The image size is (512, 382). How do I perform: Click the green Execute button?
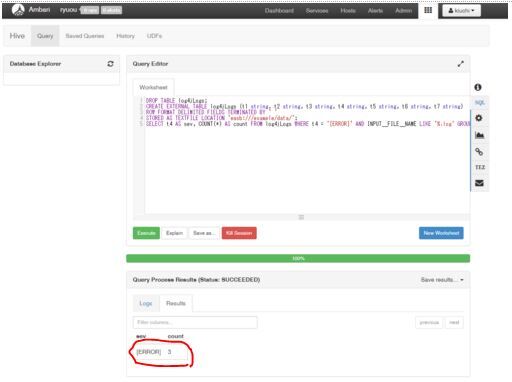coord(146,233)
